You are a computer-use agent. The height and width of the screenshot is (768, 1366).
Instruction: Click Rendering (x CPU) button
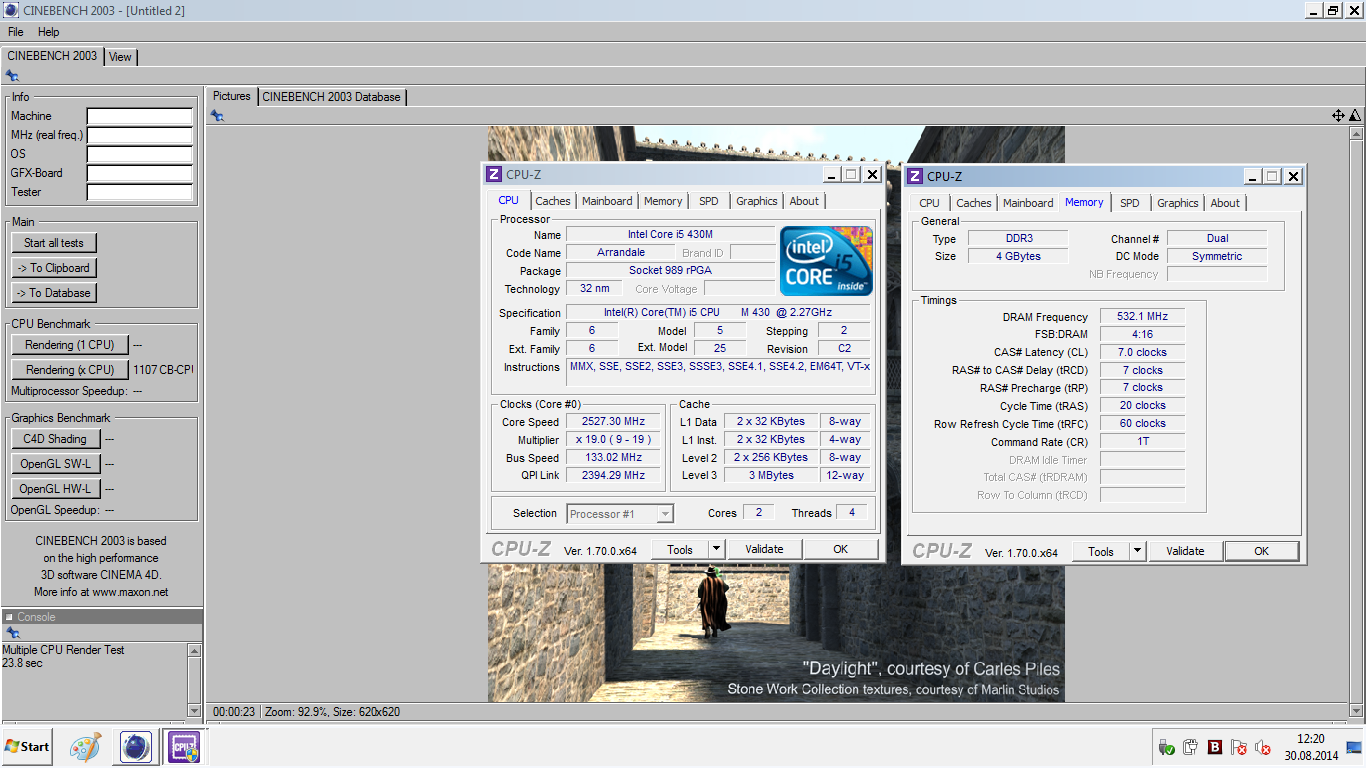[70, 370]
